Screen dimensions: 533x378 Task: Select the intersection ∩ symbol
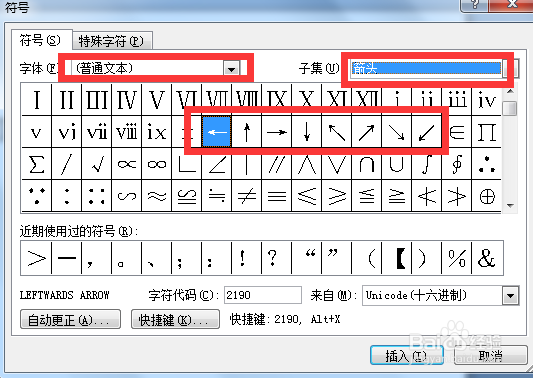(366, 164)
